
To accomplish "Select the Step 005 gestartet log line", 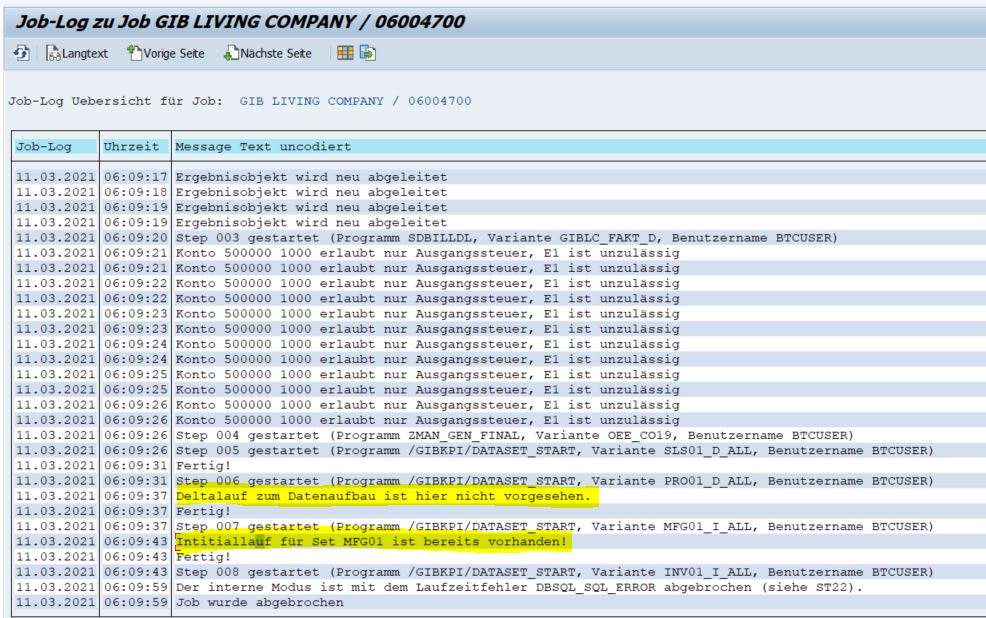I will click(553, 451).
